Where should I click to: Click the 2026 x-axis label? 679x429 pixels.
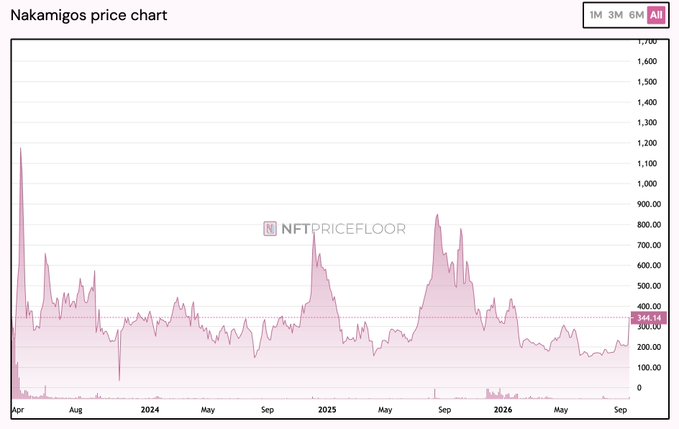click(503, 410)
